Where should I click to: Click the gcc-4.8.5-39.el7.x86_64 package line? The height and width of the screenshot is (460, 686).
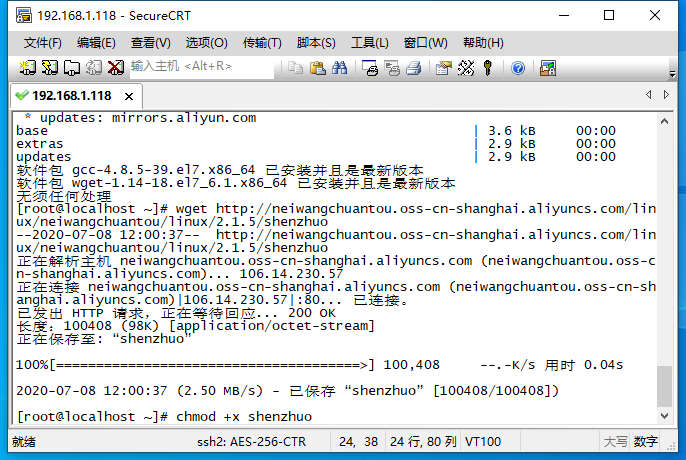click(x=220, y=170)
